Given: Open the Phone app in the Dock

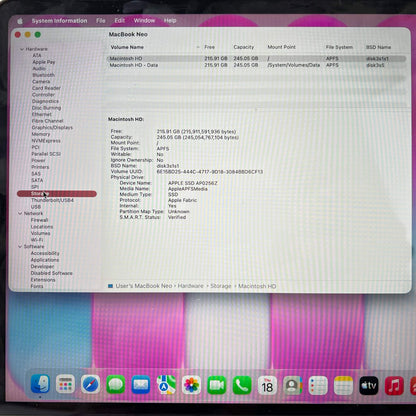Looking at the screenshot, I should pyautogui.click(x=242, y=384).
